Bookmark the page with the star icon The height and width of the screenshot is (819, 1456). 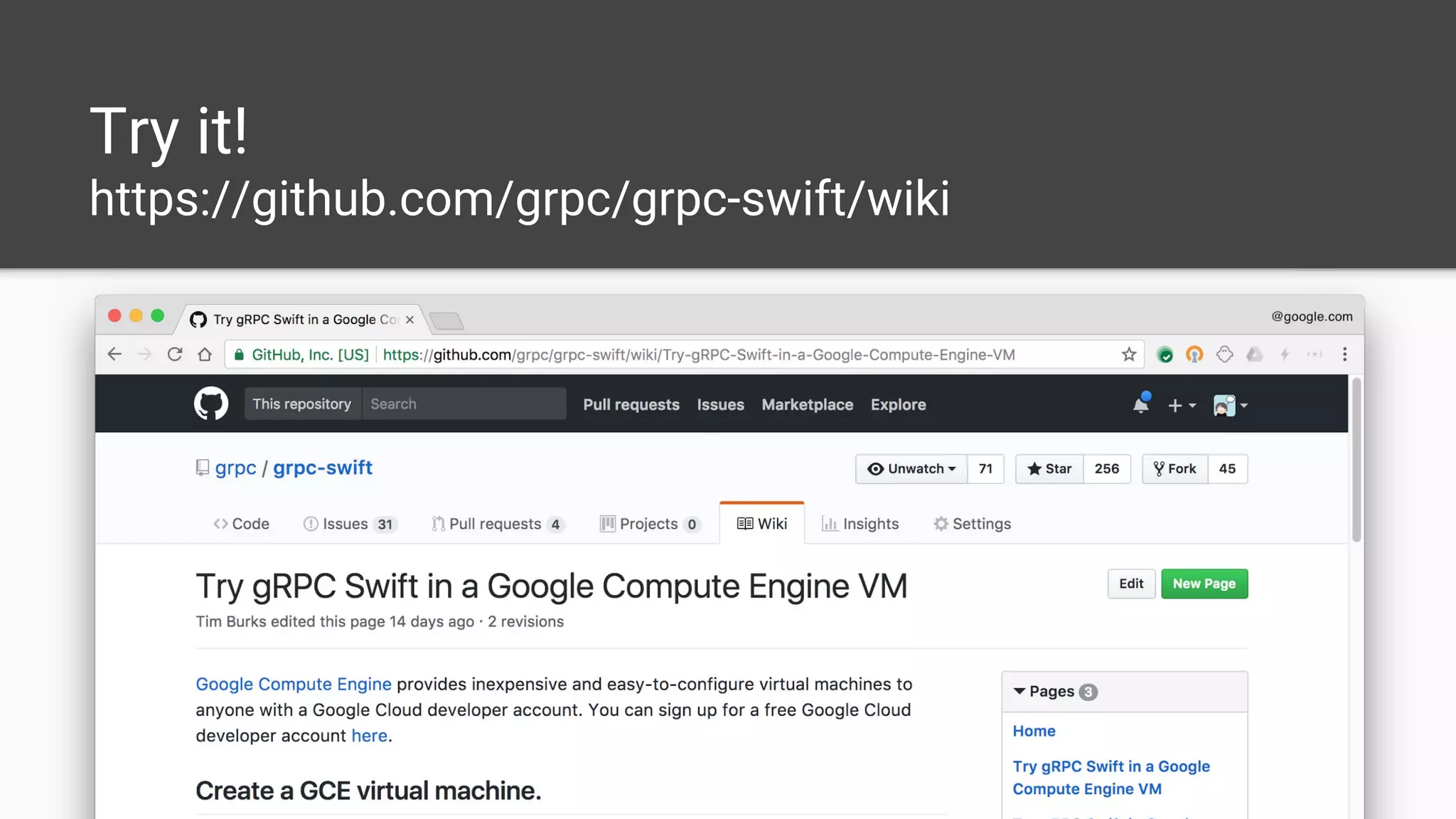pyautogui.click(x=1129, y=354)
